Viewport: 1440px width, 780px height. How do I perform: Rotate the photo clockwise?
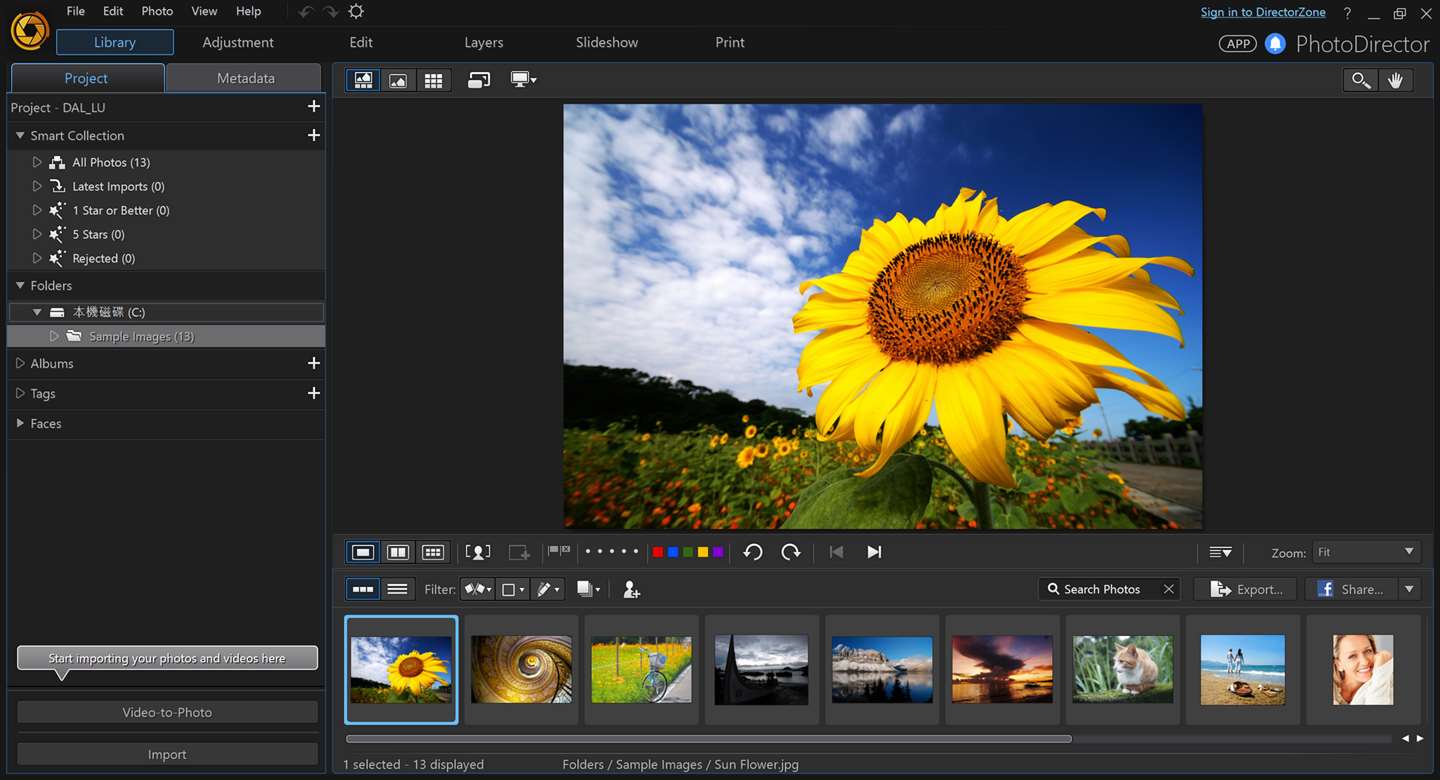(791, 552)
